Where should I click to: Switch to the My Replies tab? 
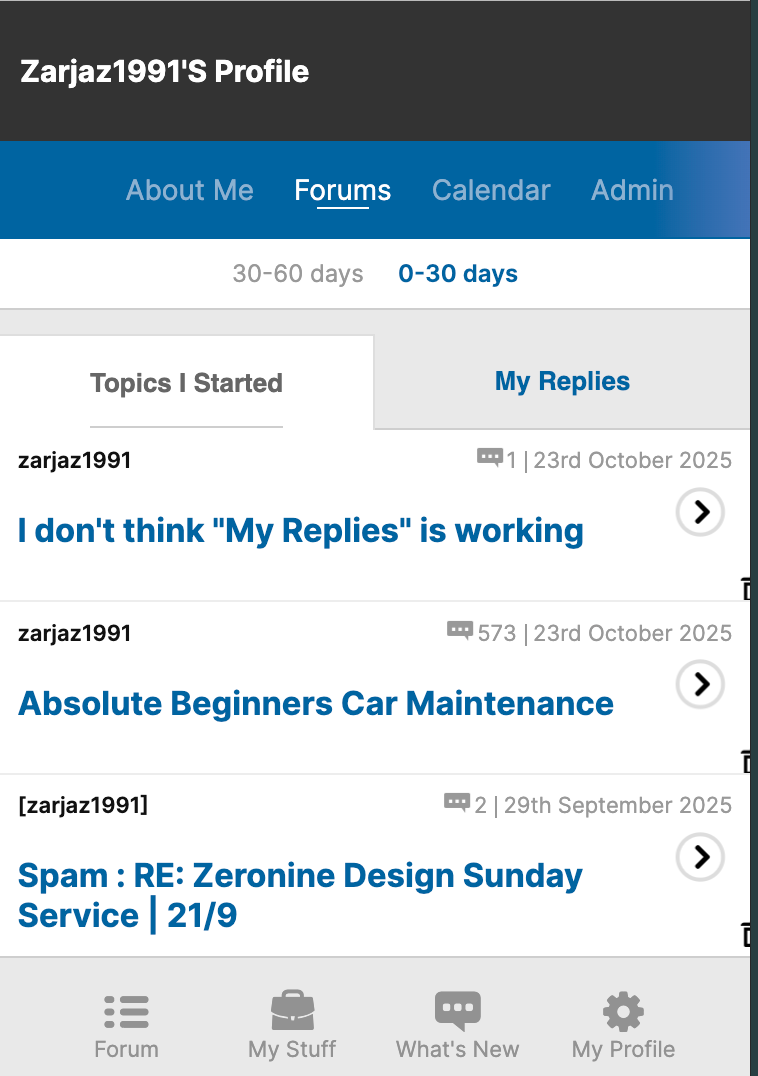[562, 382]
